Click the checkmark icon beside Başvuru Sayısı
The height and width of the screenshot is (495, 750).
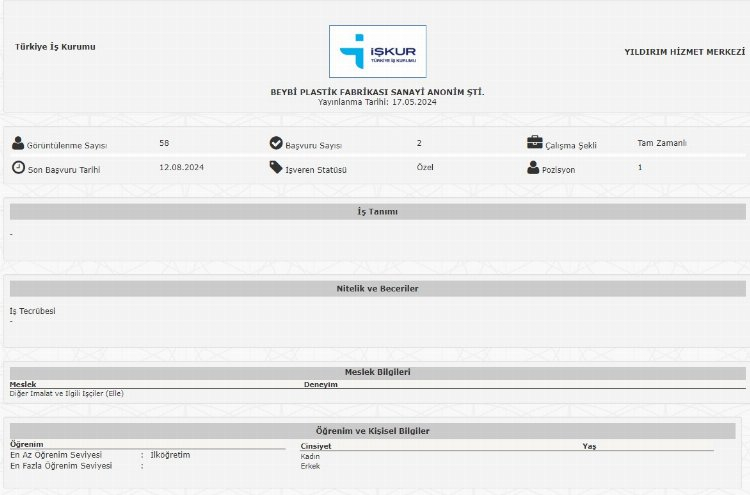(276, 143)
